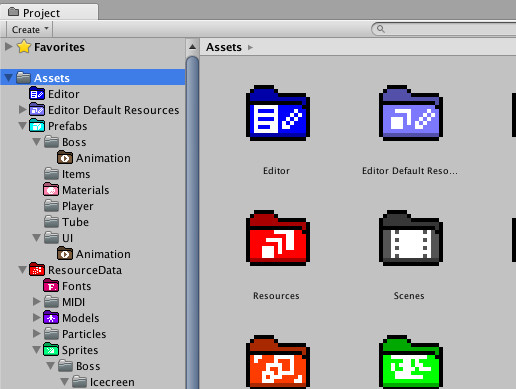Click the Items folder icon
The width and height of the screenshot is (516, 389).
[51, 174]
